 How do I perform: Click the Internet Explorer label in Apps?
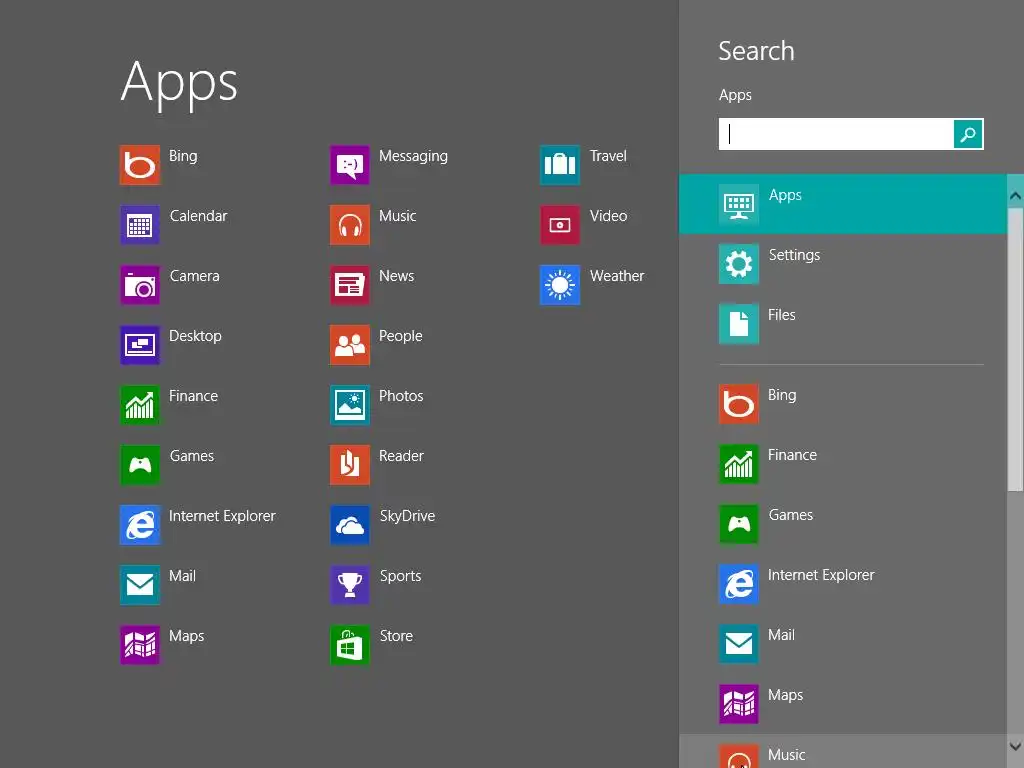click(222, 516)
